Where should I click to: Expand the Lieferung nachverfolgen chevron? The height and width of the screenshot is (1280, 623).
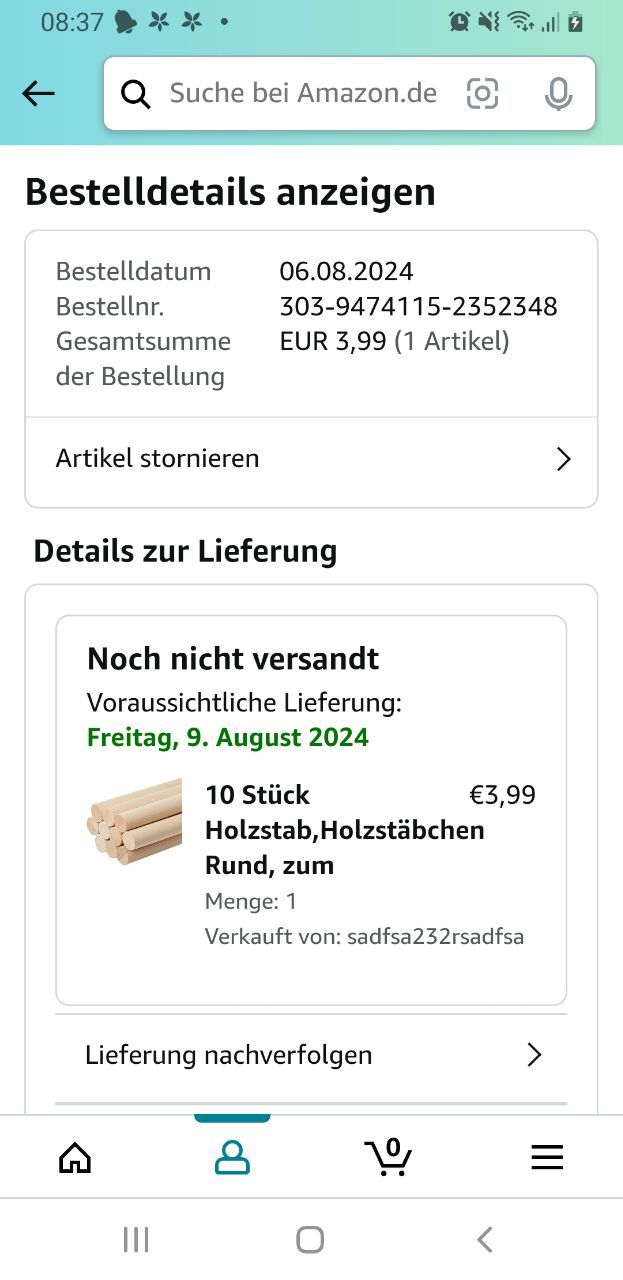534,1055
